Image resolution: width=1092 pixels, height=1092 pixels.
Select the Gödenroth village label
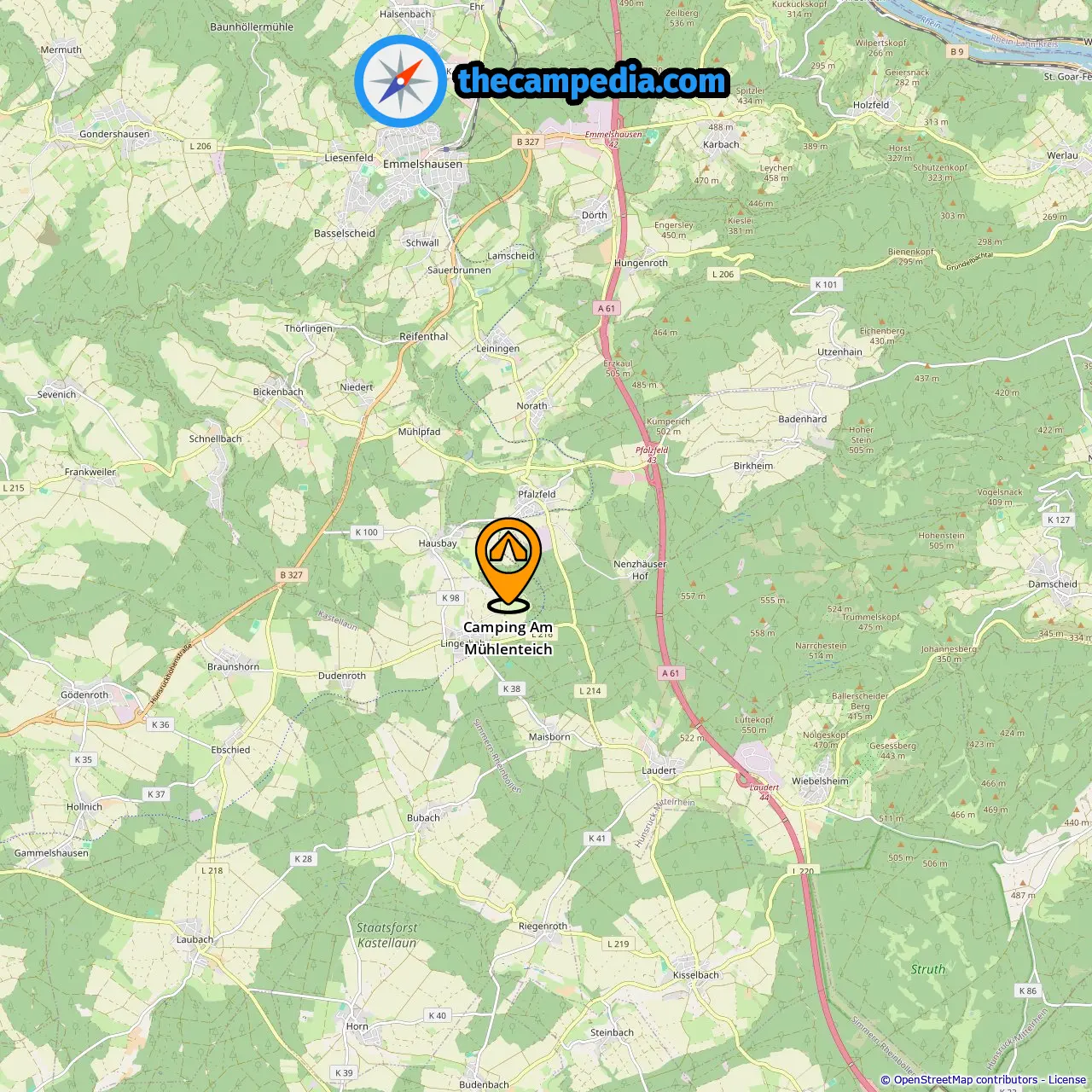coord(84,694)
